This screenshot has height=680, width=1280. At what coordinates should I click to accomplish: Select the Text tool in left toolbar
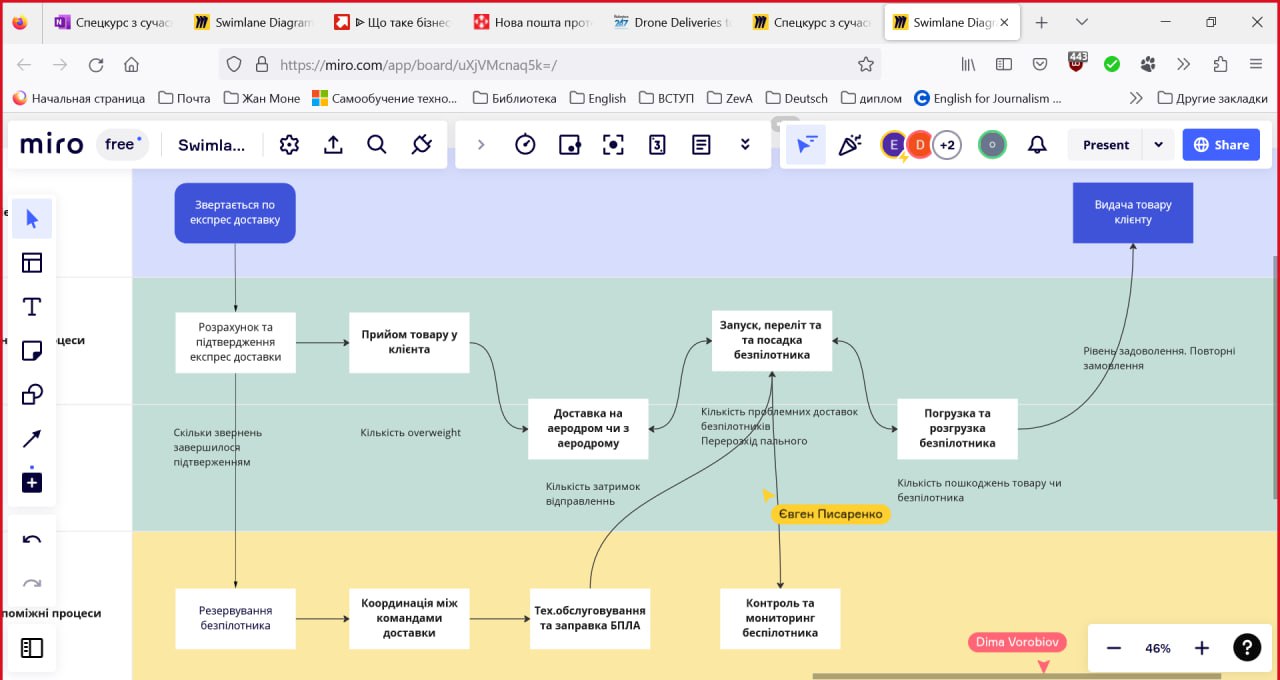pyautogui.click(x=32, y=307)
